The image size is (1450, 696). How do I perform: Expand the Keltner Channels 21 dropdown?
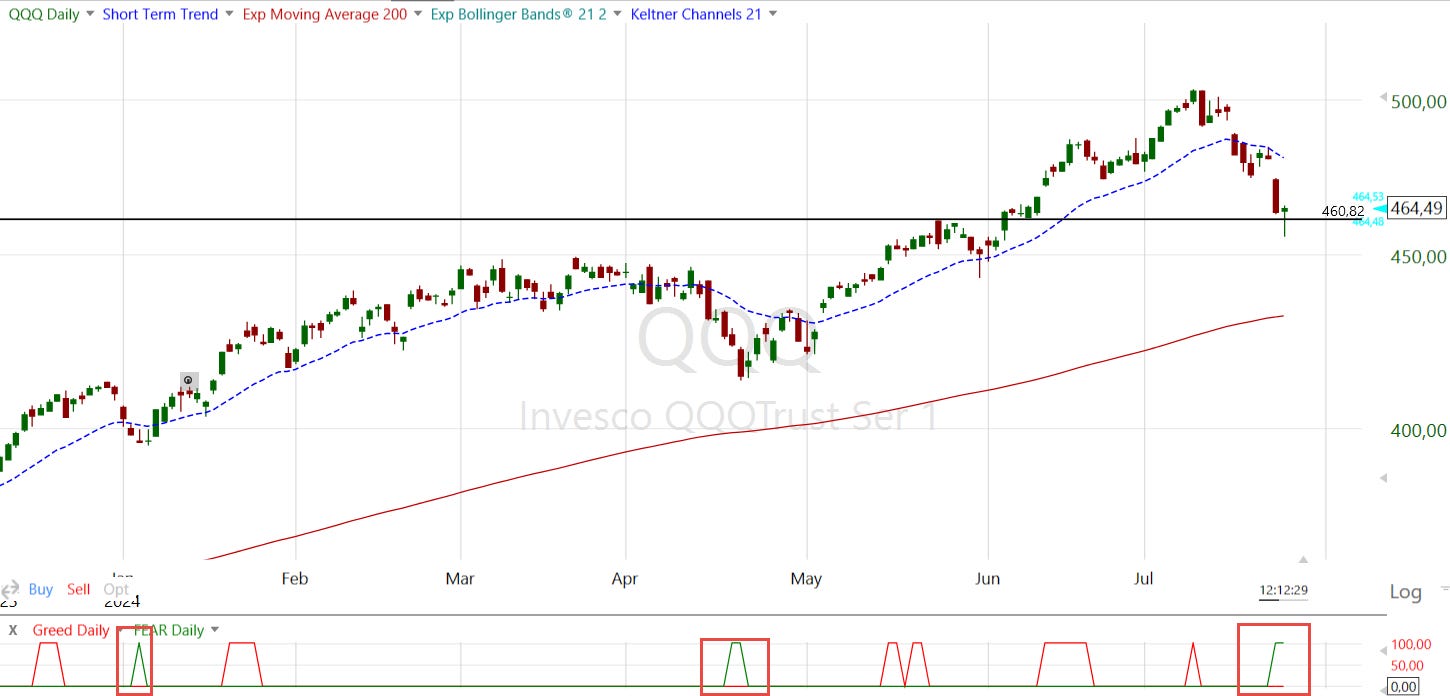coord(773,14)
